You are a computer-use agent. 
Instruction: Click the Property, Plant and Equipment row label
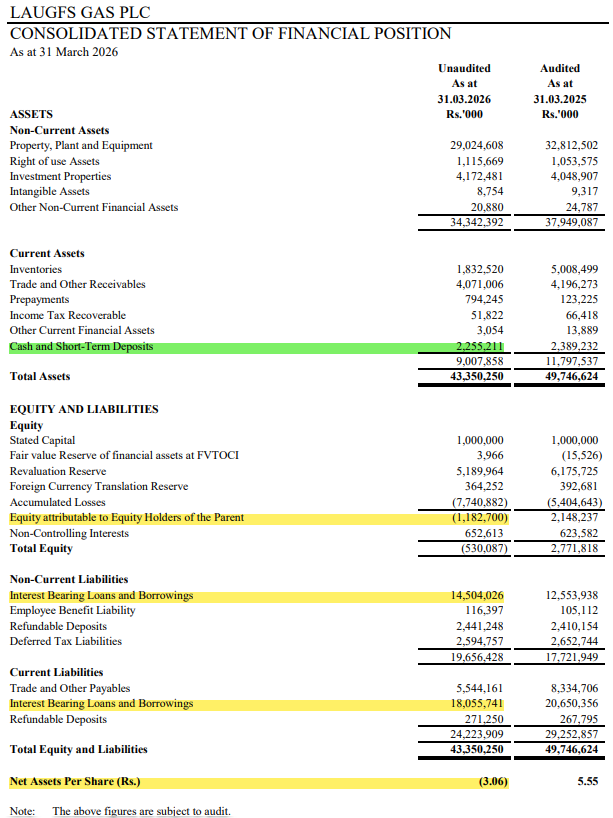tap(81, 146)
